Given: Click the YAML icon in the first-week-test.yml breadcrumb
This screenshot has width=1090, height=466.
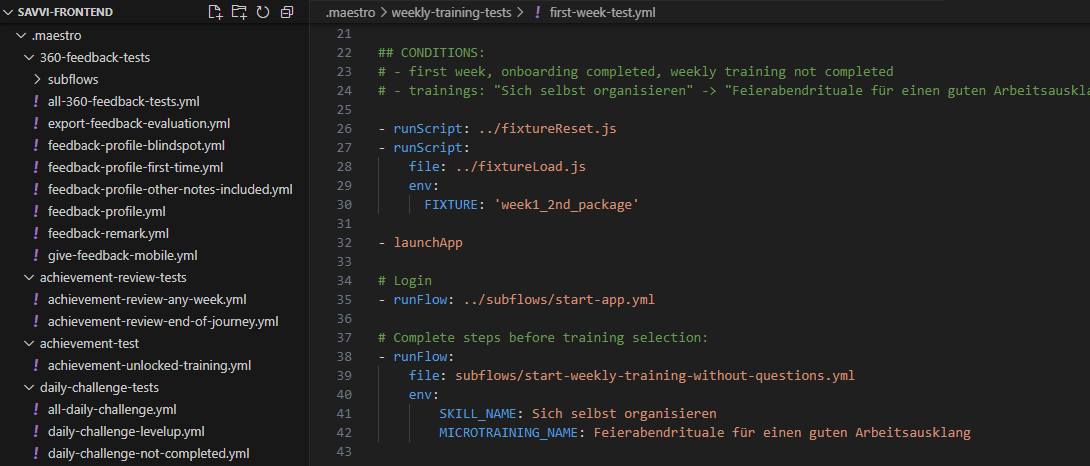Looking at the screenshot, I should tap(539, 13).
